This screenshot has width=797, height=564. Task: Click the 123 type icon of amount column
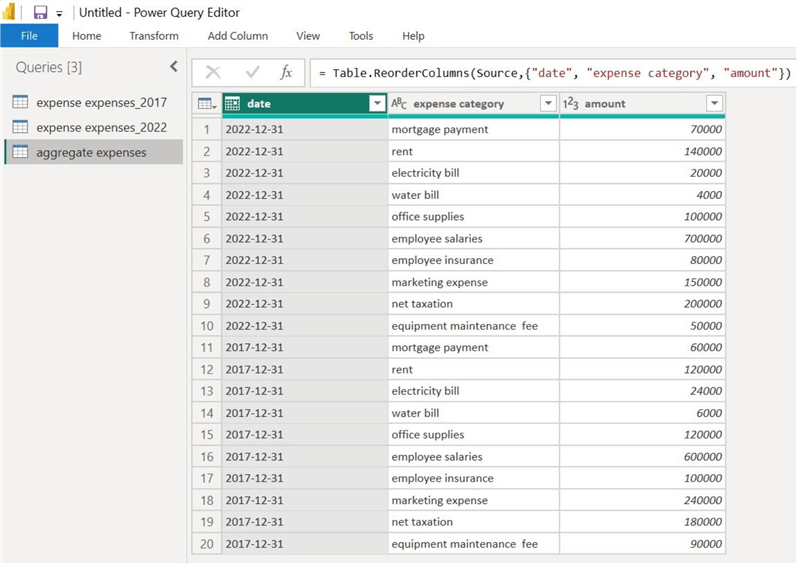(570, 104)
